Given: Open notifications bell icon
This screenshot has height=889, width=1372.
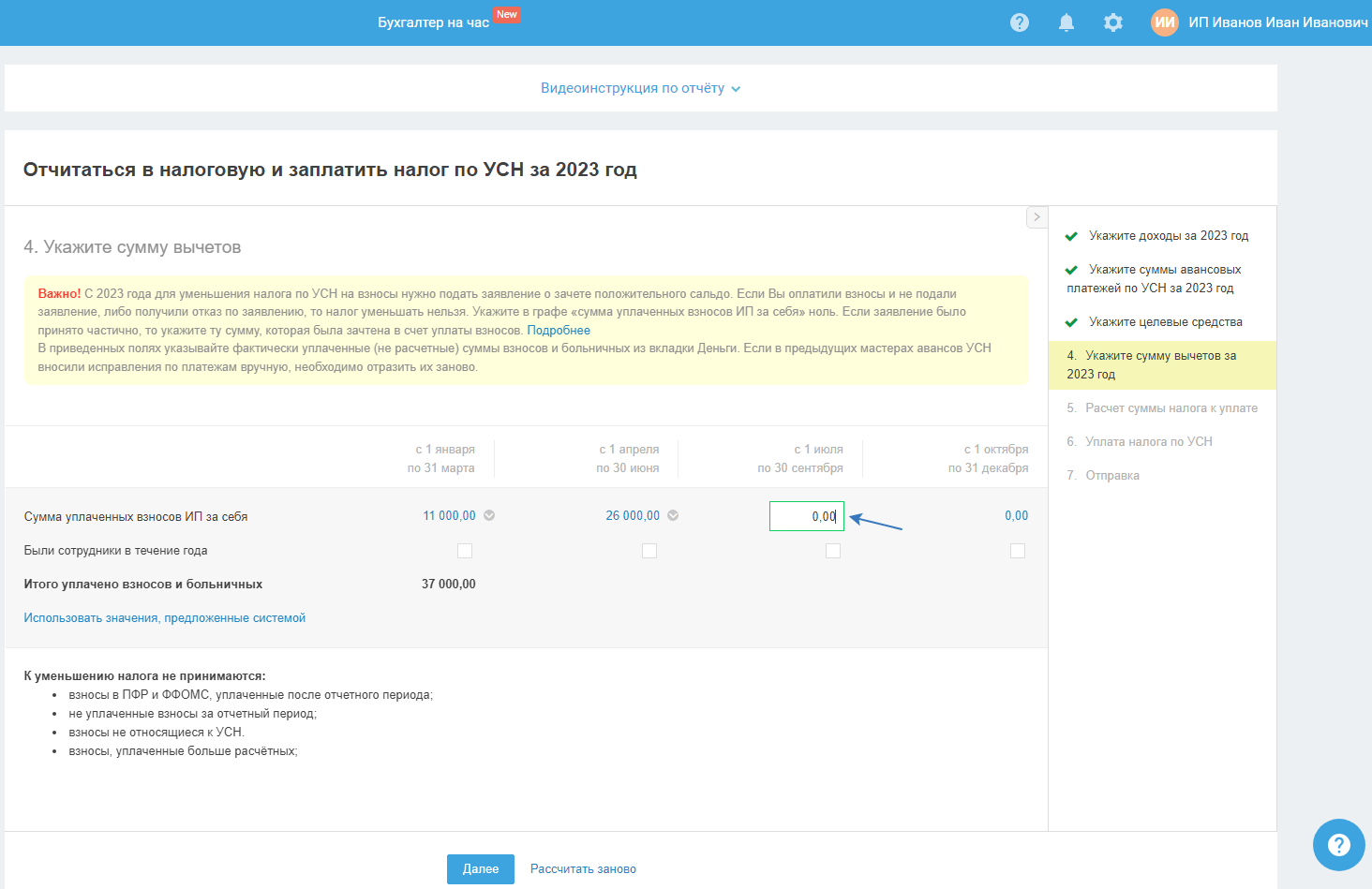Looking at the screenshot, I should tap(1066, 22).
